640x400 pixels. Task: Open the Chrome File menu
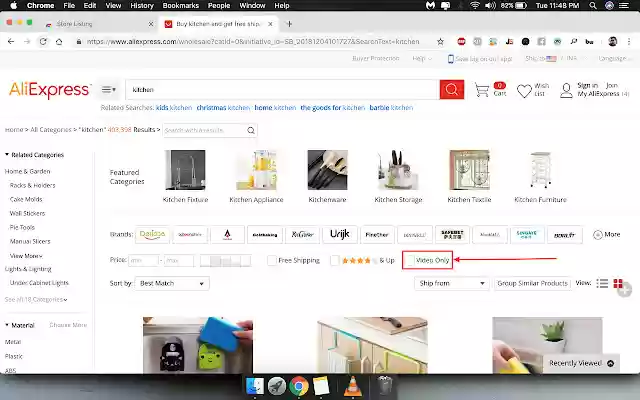[69, 5]
